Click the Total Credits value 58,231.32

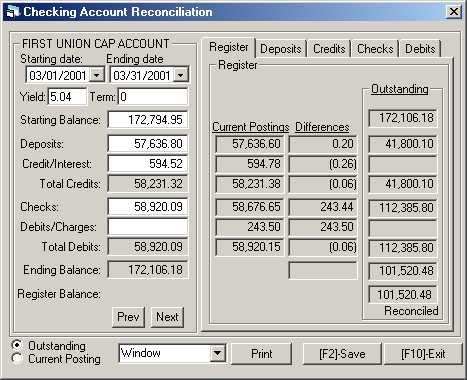148,184
